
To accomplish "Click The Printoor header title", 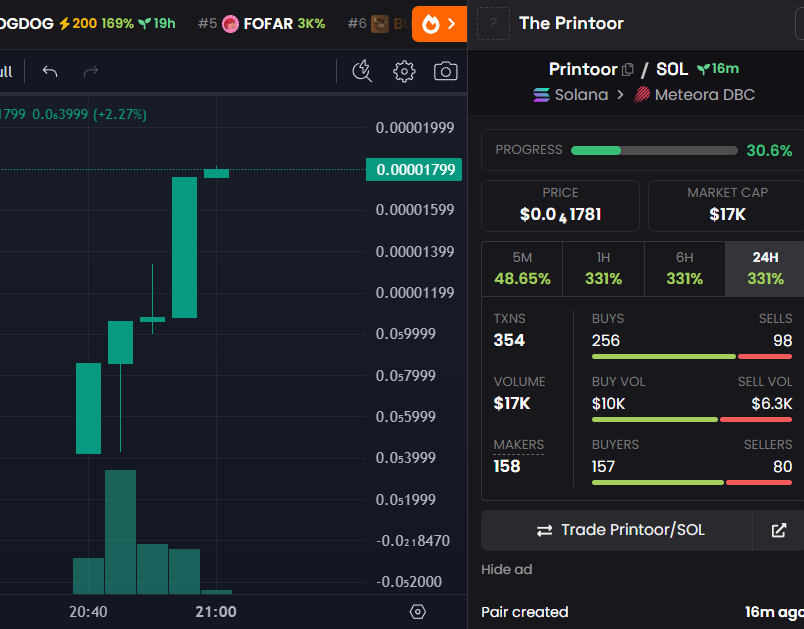I will tap(571, 23).
